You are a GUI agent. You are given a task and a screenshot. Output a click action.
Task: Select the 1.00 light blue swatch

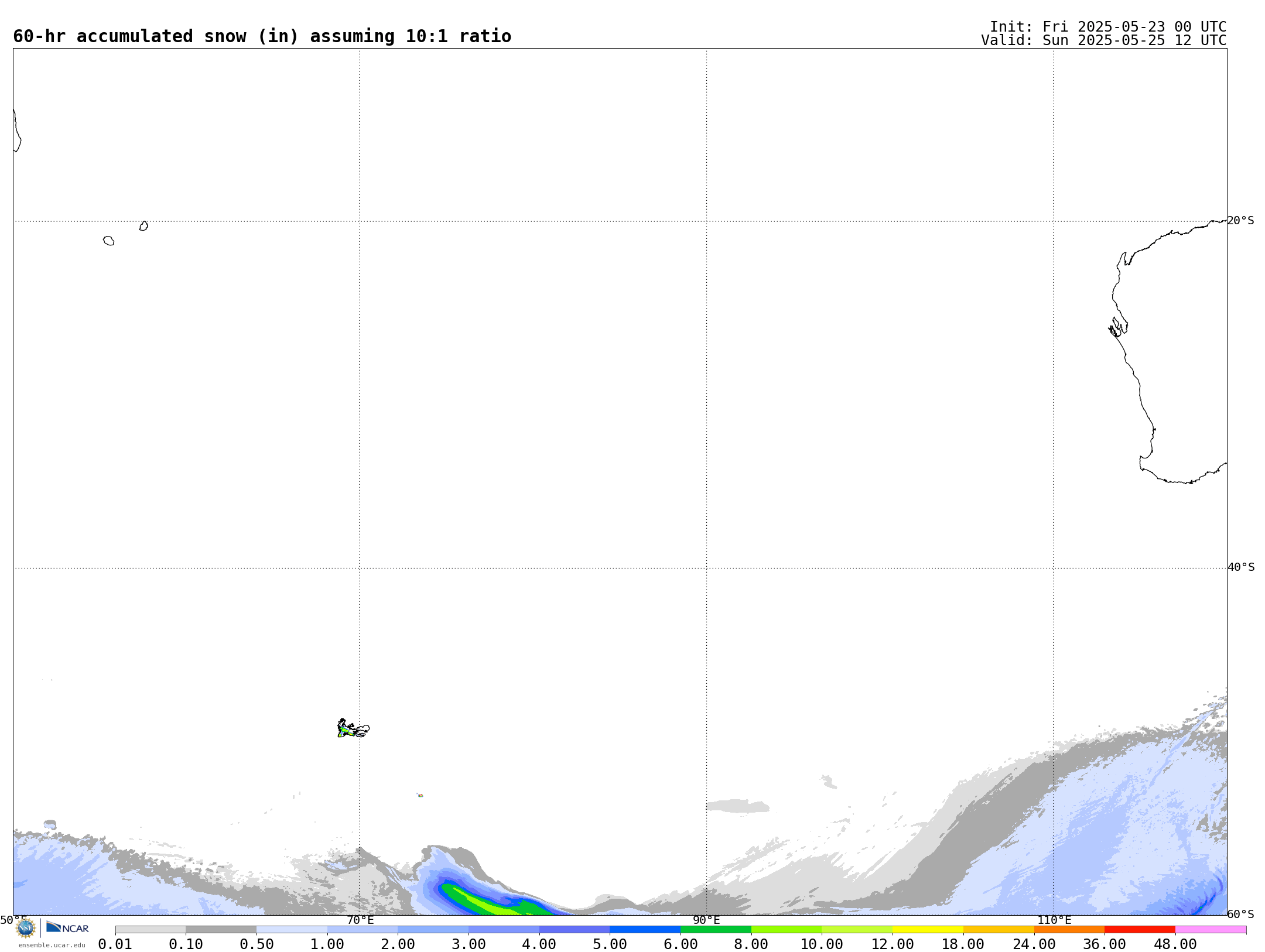(x=363, y=930)
